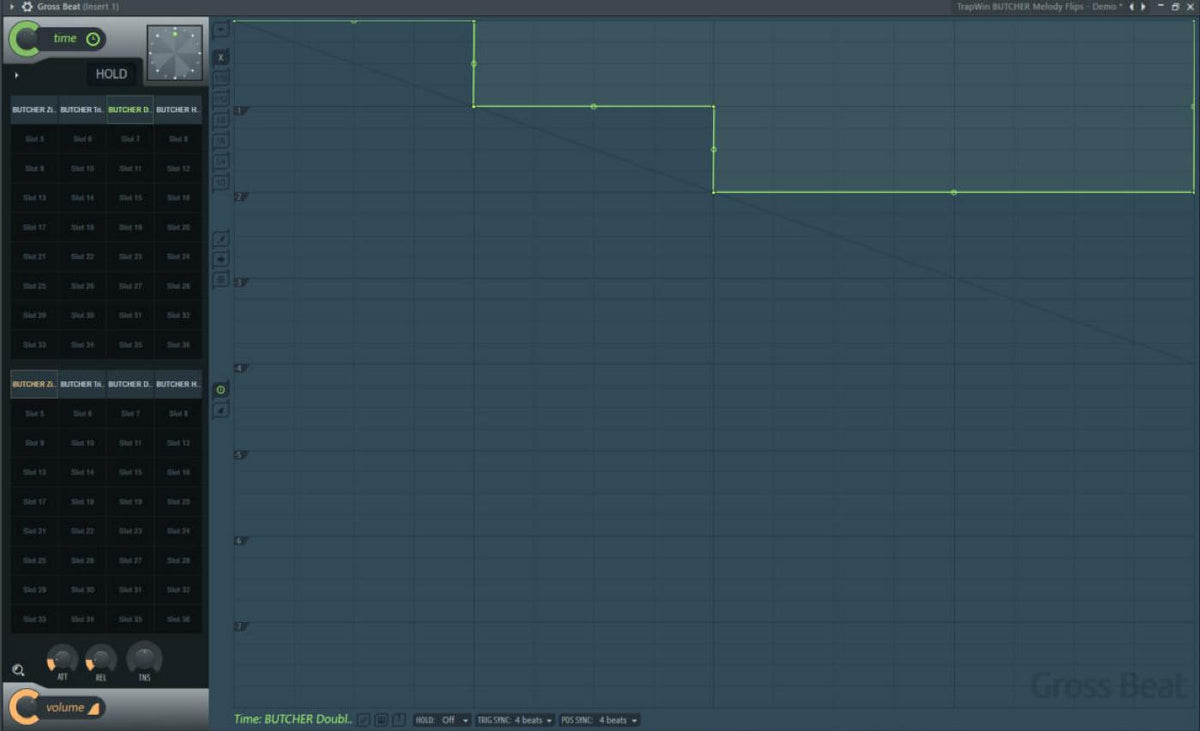The height and width of the screenshot is (731, 1200).
Task: Click the pencil draw tool in envelope sidebar
Action: 221,239
